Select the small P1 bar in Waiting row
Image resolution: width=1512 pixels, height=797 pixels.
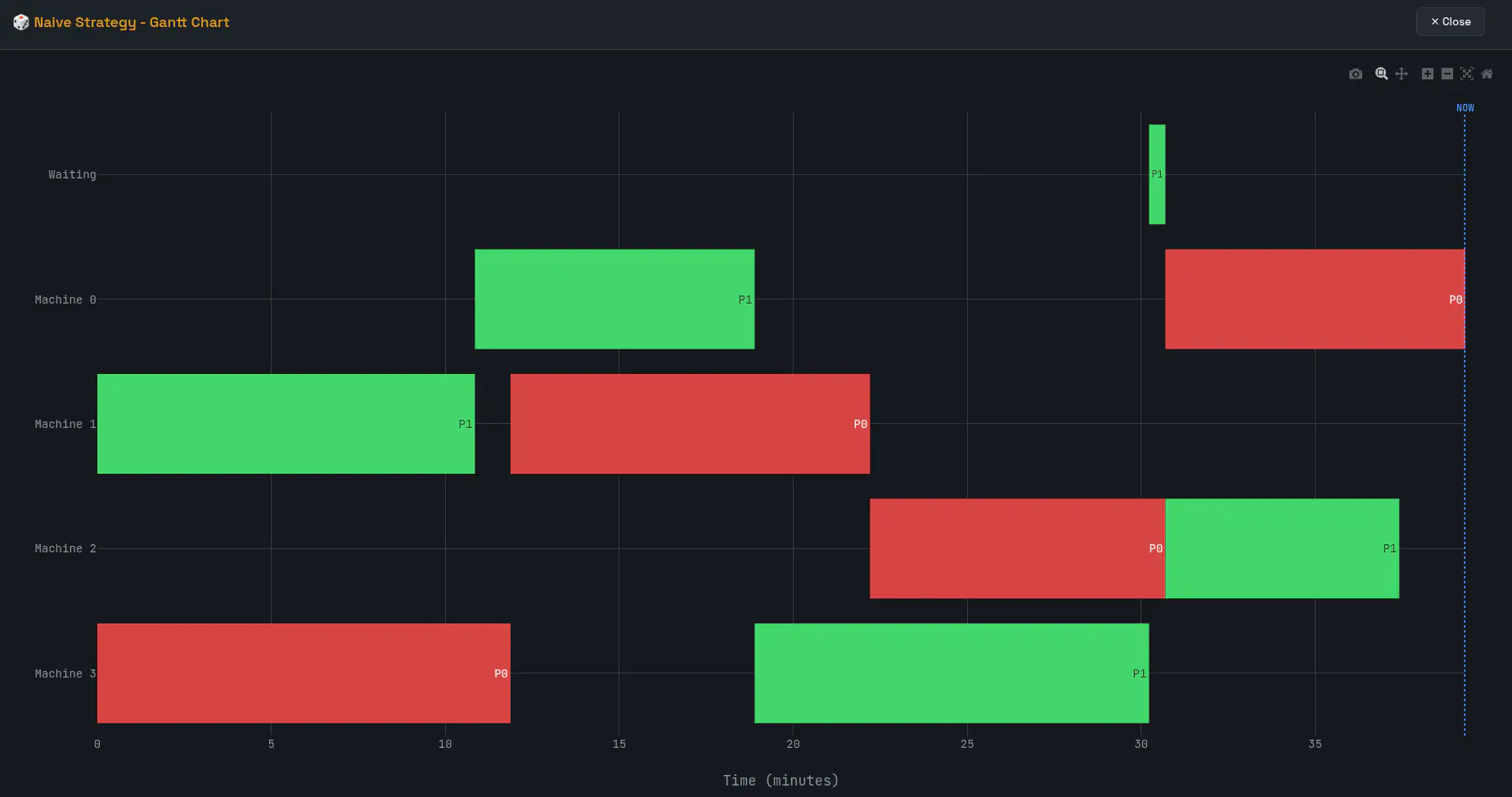click(1157, 174)
